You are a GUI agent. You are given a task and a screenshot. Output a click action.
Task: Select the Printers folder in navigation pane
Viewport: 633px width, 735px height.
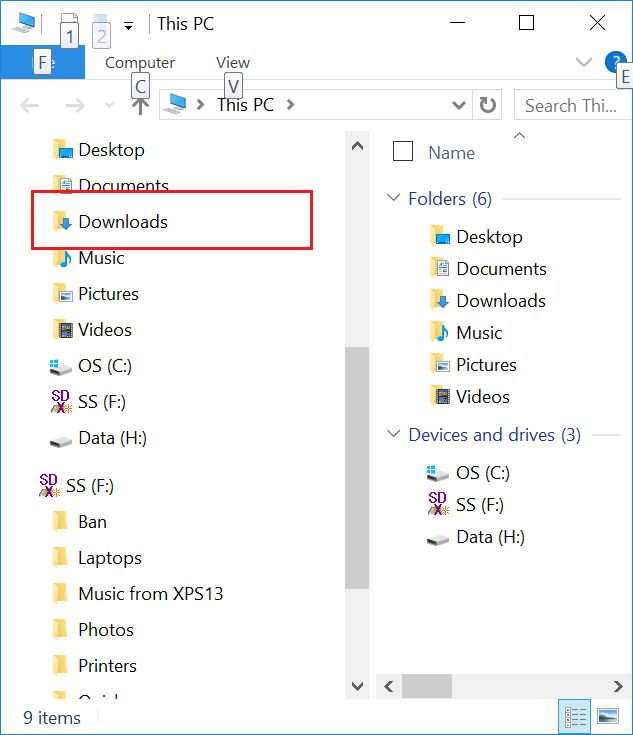[x=95, y=666]
